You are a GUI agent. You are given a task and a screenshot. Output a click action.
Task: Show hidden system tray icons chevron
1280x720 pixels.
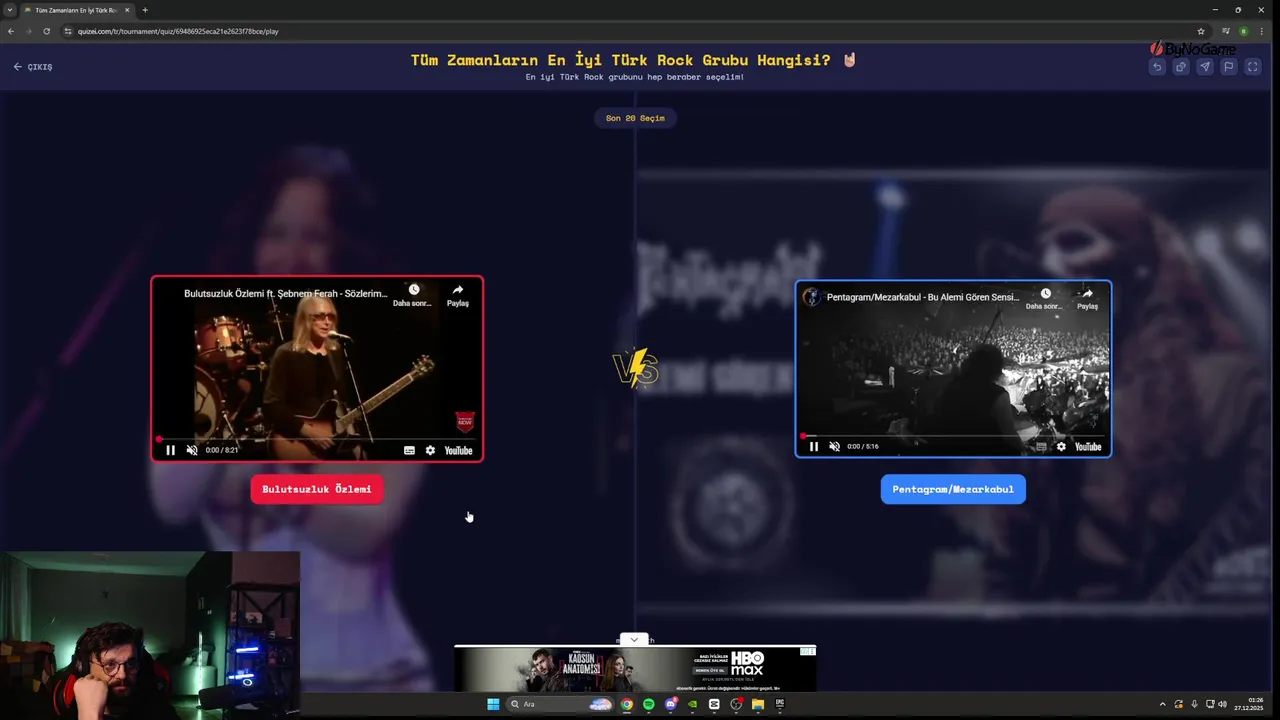click(1162, 704)
